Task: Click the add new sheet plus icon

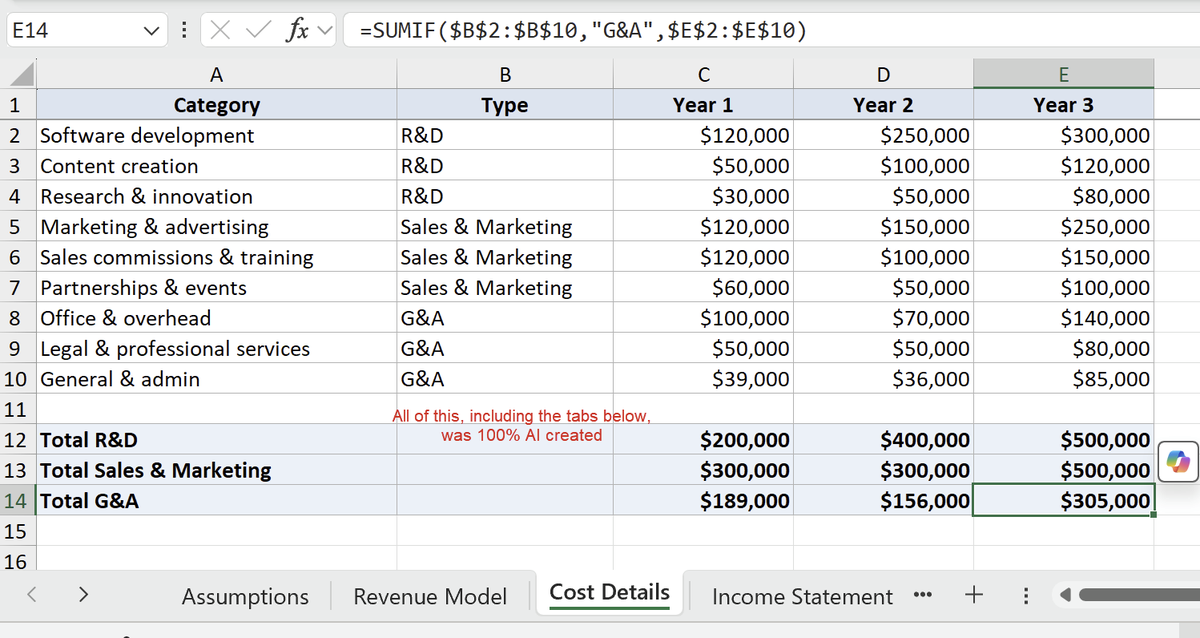Action: click(971, 596)
